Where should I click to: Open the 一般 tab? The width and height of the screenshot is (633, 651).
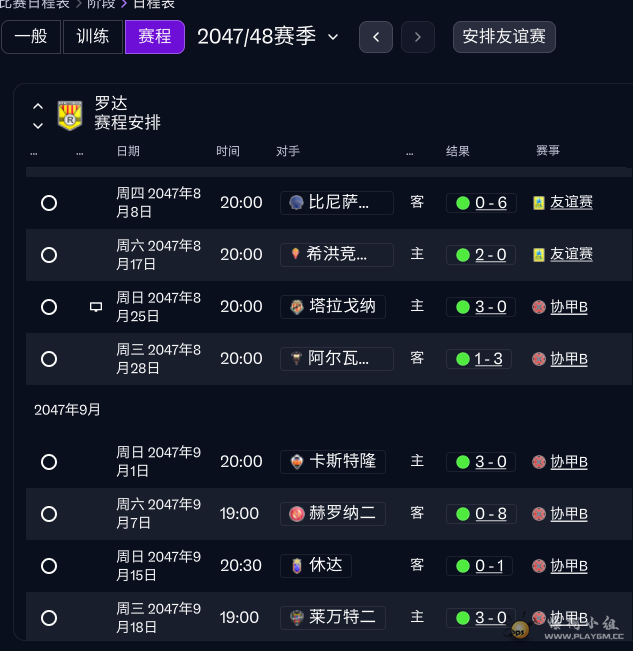pos(31,37)
